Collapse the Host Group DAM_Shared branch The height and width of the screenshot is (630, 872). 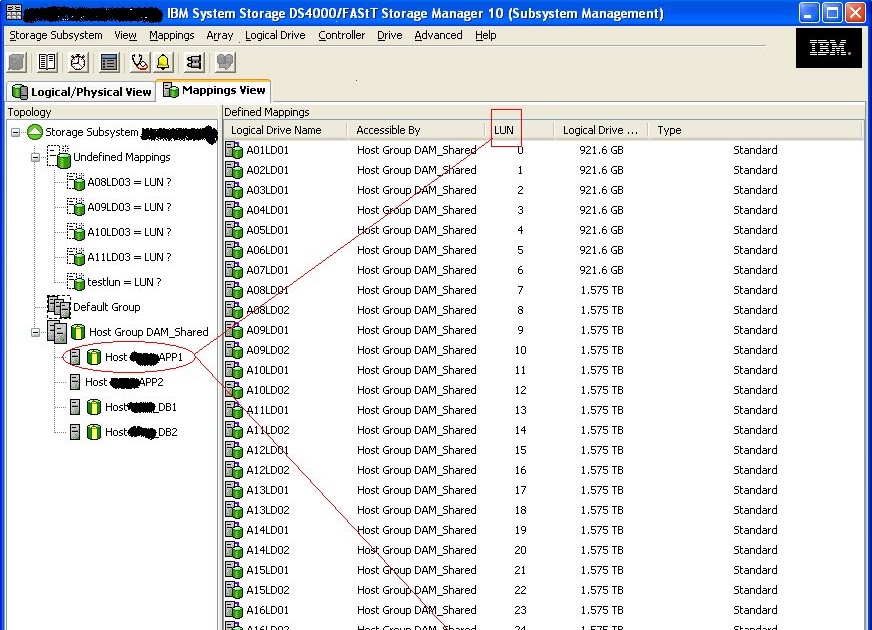tap(37, 331)
